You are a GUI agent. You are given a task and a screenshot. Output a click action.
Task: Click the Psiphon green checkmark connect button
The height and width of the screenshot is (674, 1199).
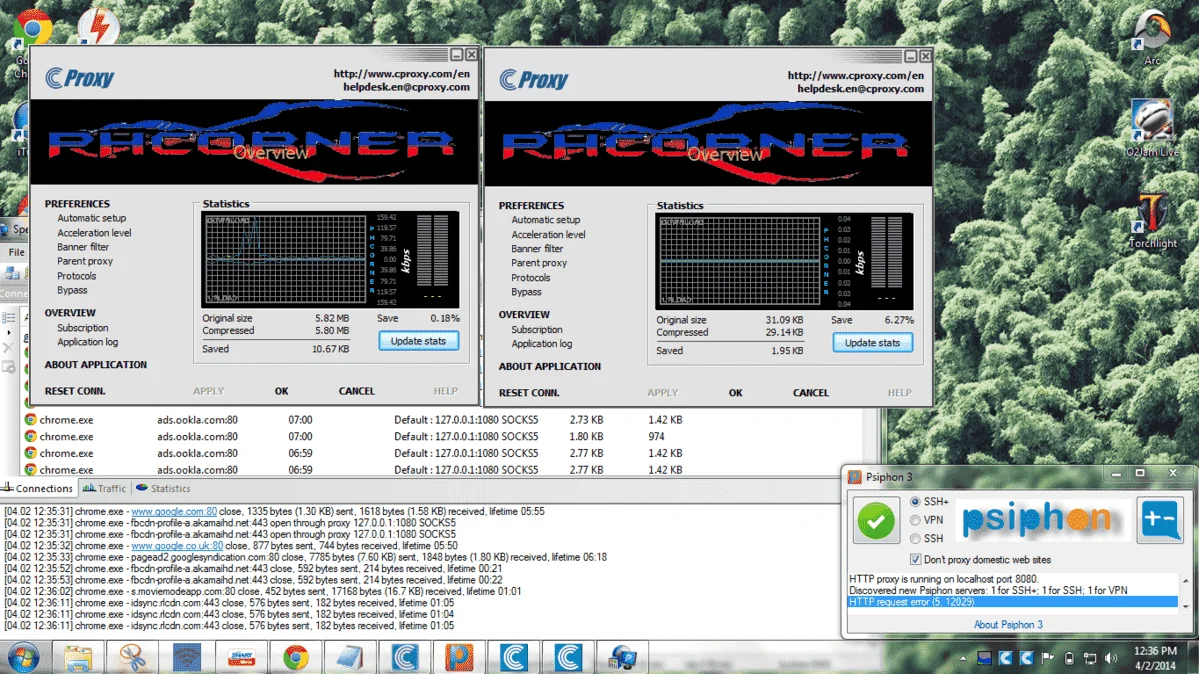click(x=876, y=520)
